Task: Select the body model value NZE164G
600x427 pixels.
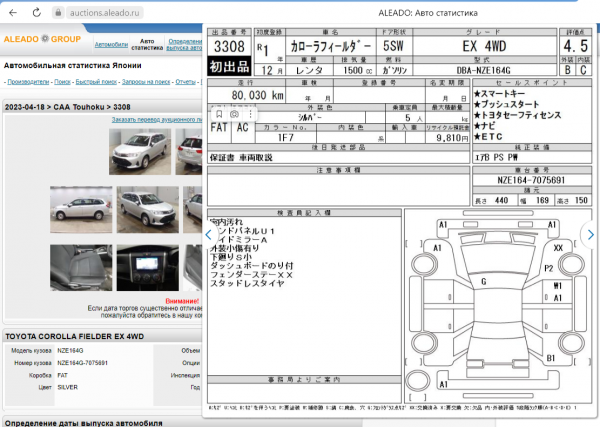Action: coord(70,350)
